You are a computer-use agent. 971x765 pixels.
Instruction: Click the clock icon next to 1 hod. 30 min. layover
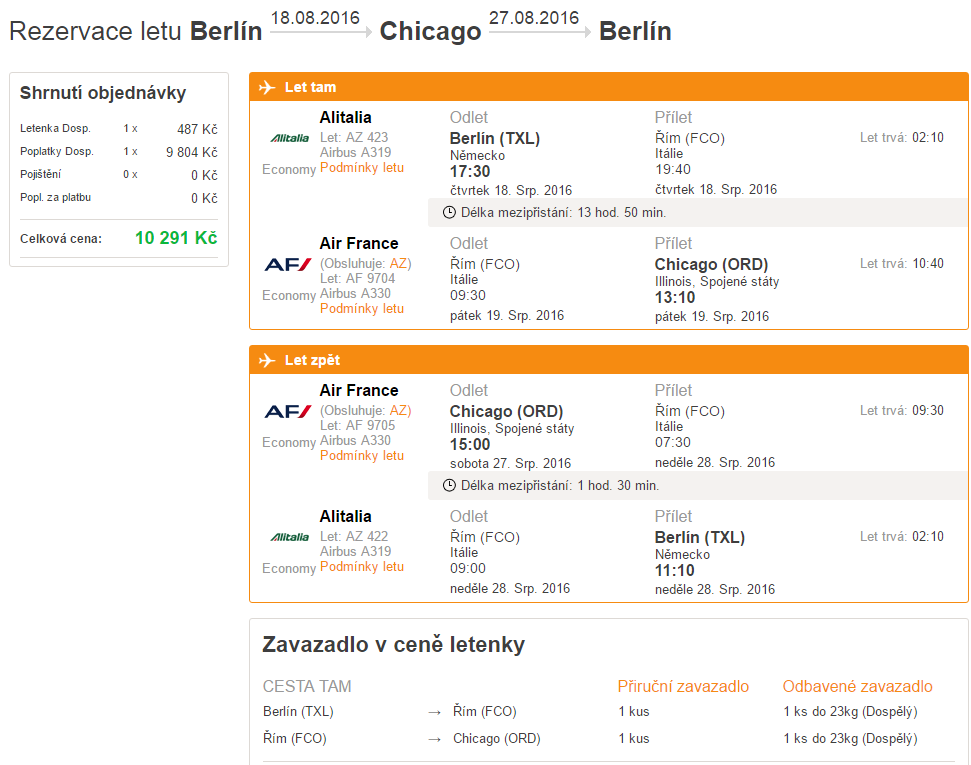pos(450,486)
